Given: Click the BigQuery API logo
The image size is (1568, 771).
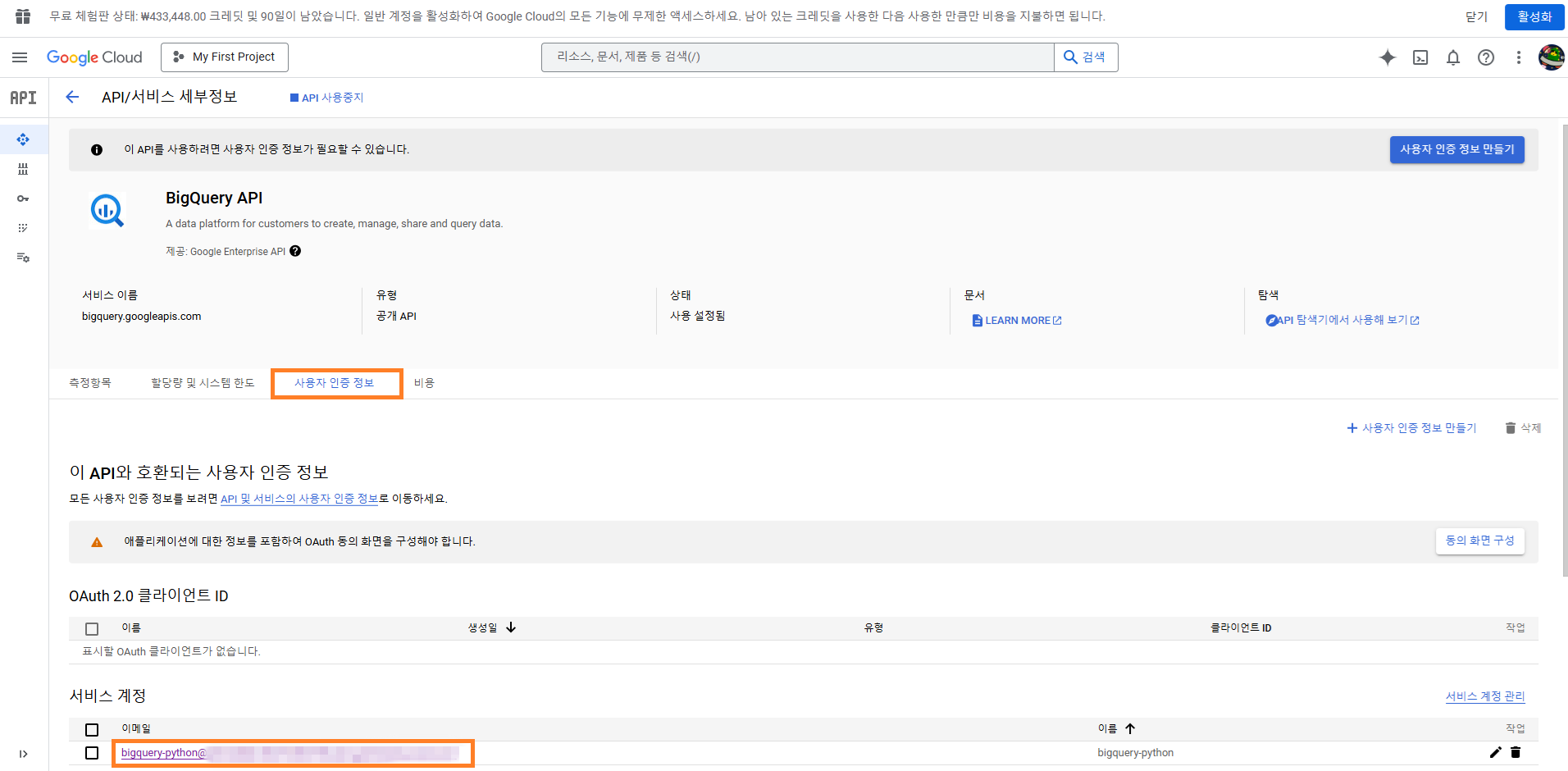Looking at the screenshot, I should [x=107, y=211].
